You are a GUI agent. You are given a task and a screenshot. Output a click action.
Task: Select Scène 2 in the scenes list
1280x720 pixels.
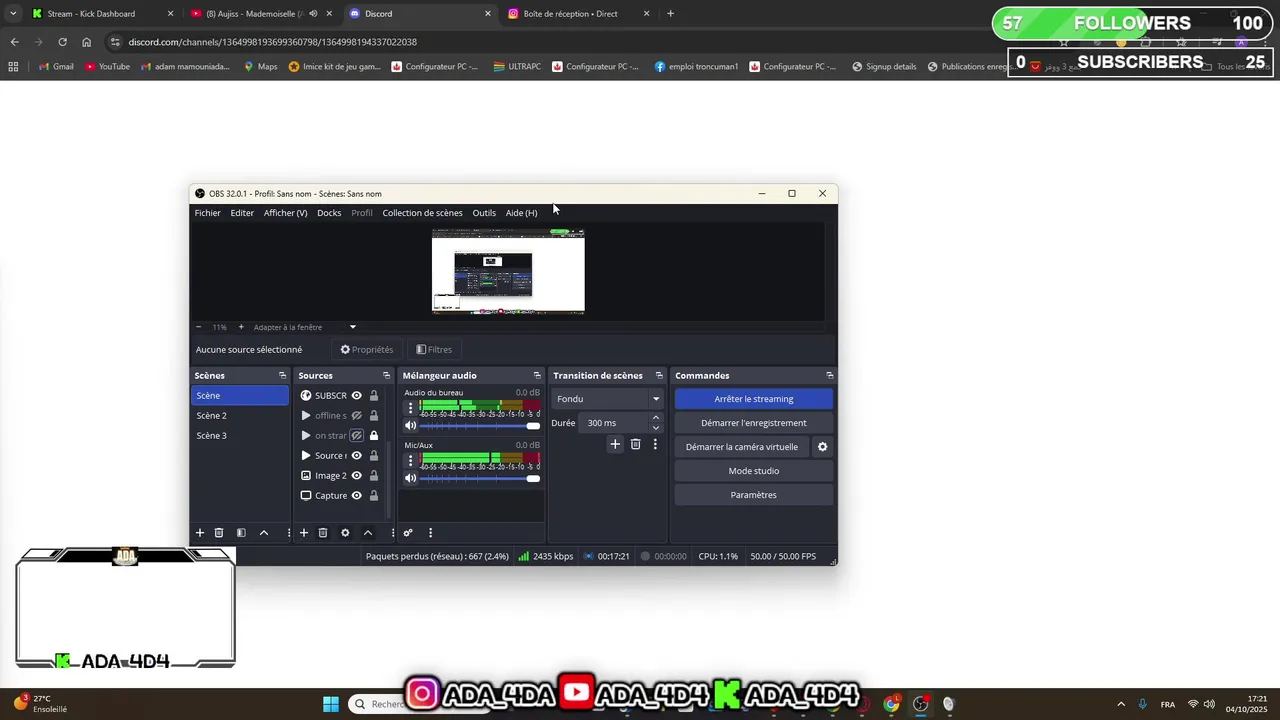coord(240,416)
